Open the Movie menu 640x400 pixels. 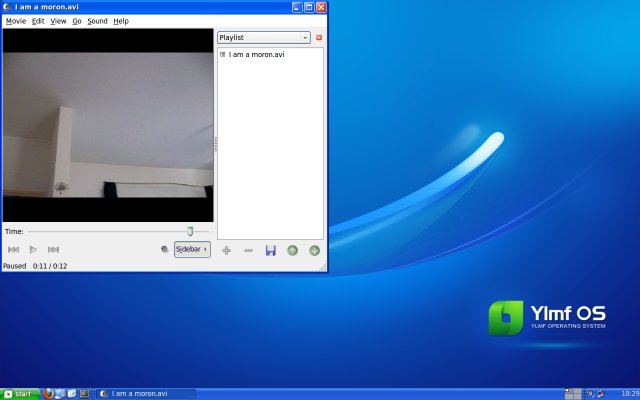16,20
